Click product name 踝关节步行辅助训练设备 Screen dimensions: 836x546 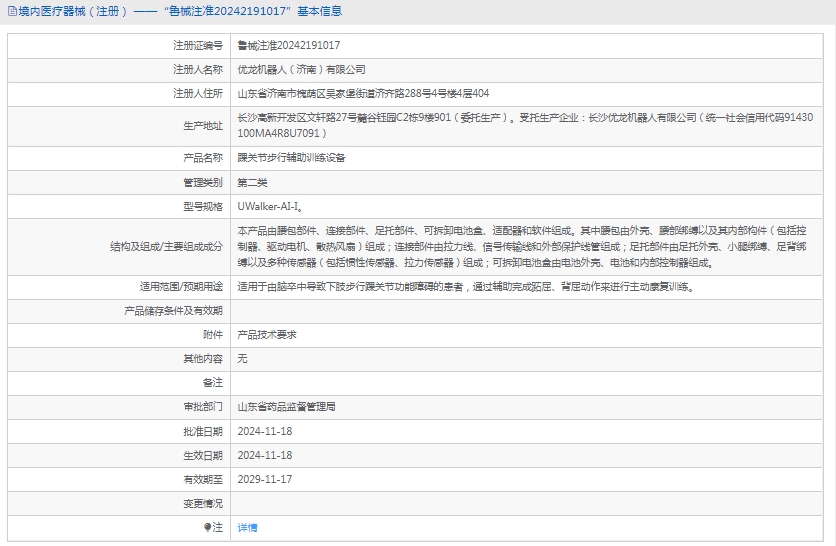(x=291, y=158)
